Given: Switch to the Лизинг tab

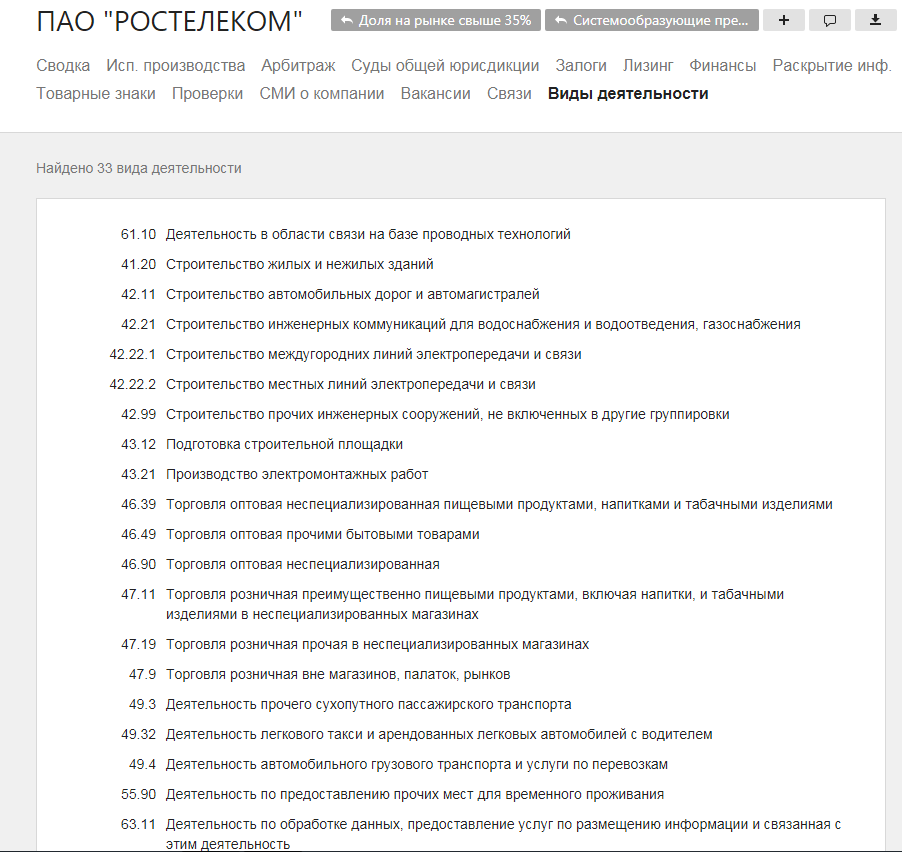Looking at the screenshot, I should pos(648,66).
